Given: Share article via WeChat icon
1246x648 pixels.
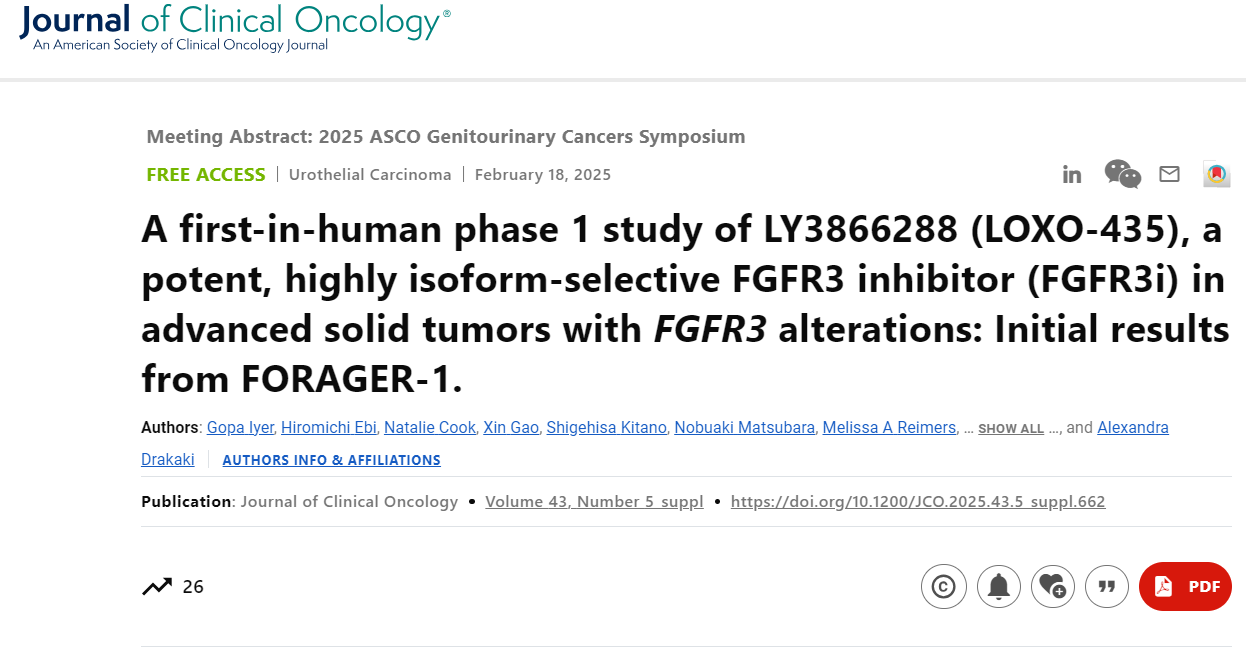Looking at the screenshot, I should point(1122,174).
